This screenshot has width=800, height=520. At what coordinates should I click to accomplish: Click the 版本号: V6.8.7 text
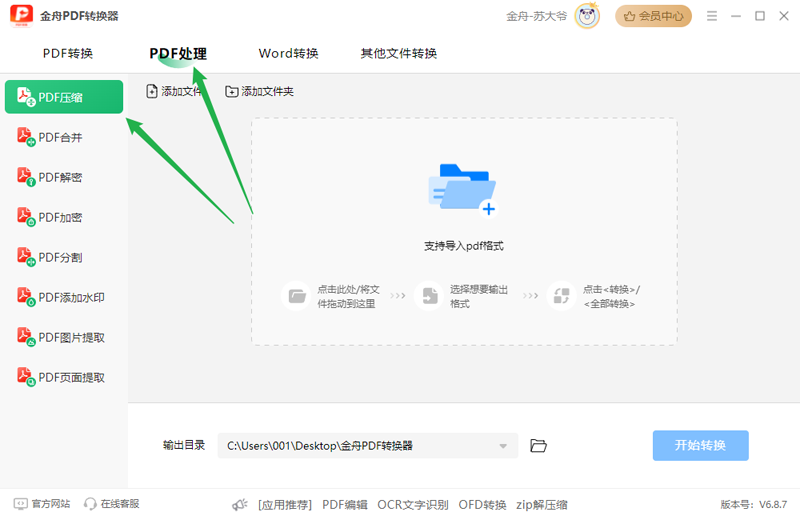pyautogui.click(x=754, y=505)
